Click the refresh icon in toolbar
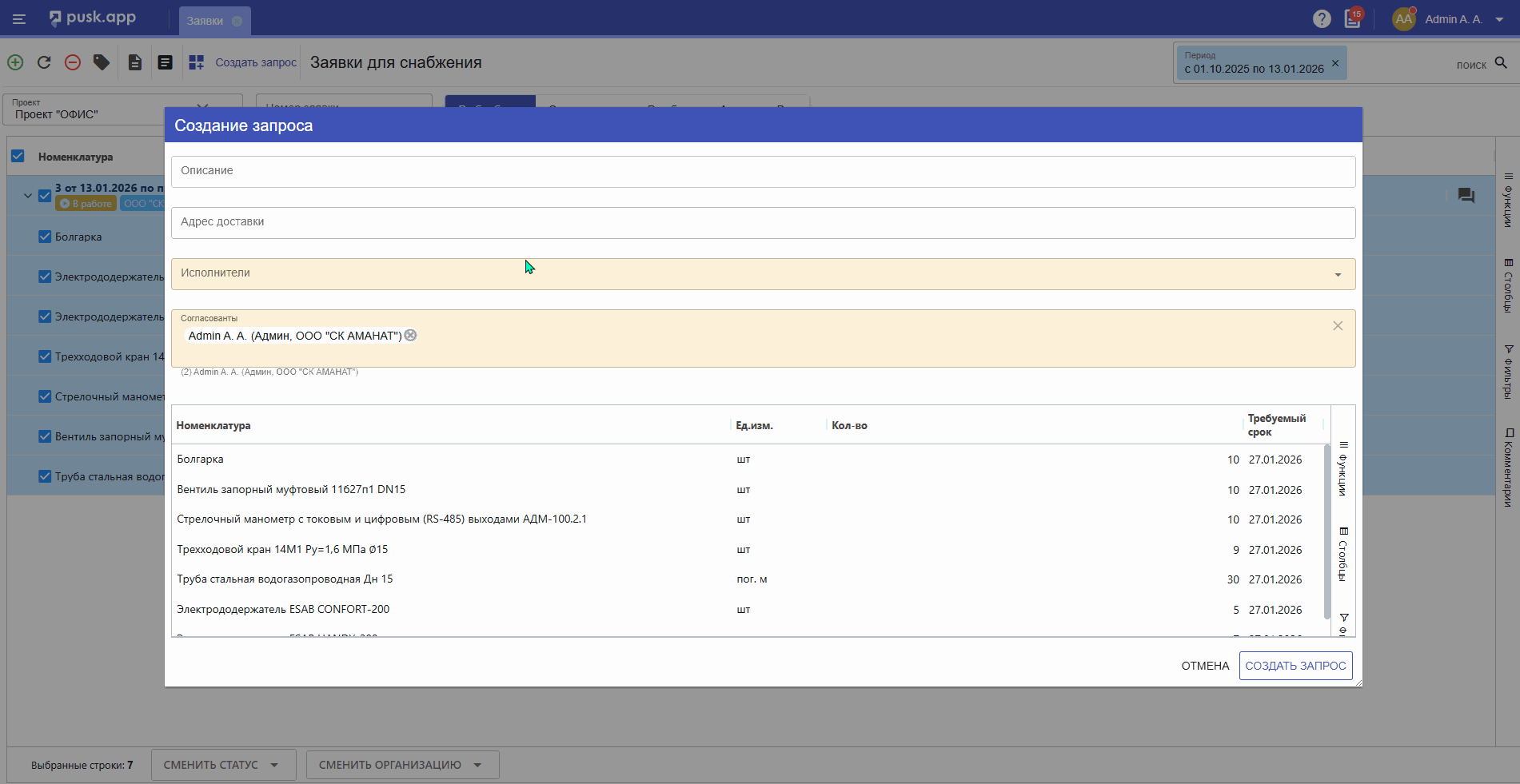 pos(44,62)
